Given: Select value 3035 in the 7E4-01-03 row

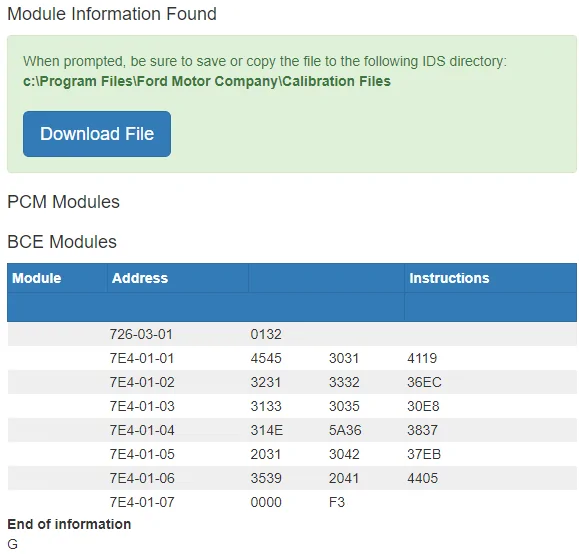Looking at the screenshot, I should [344, 406].
